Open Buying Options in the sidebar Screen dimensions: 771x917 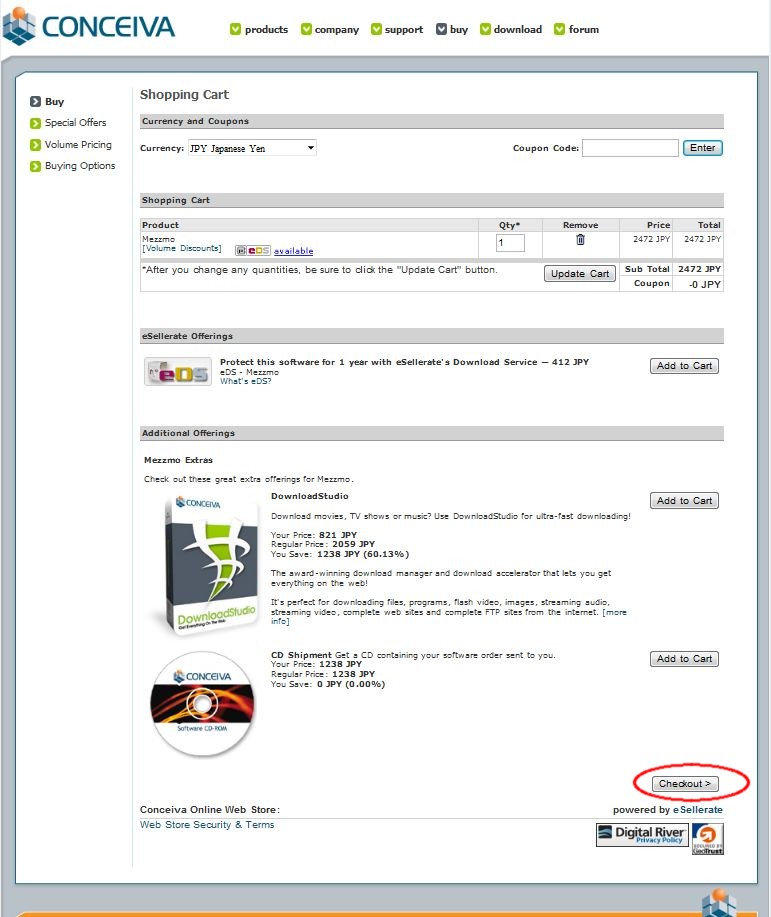80,166
